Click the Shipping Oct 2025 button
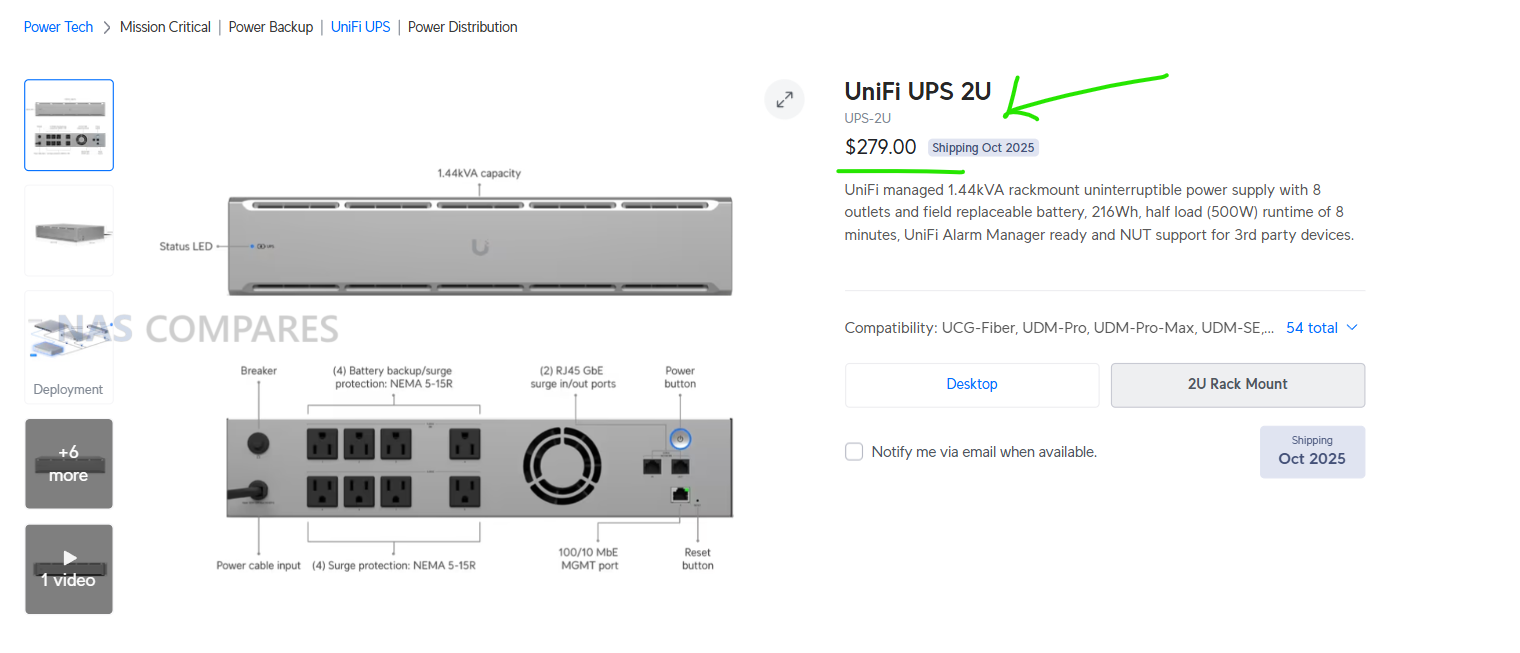 tap(1312, 452)
